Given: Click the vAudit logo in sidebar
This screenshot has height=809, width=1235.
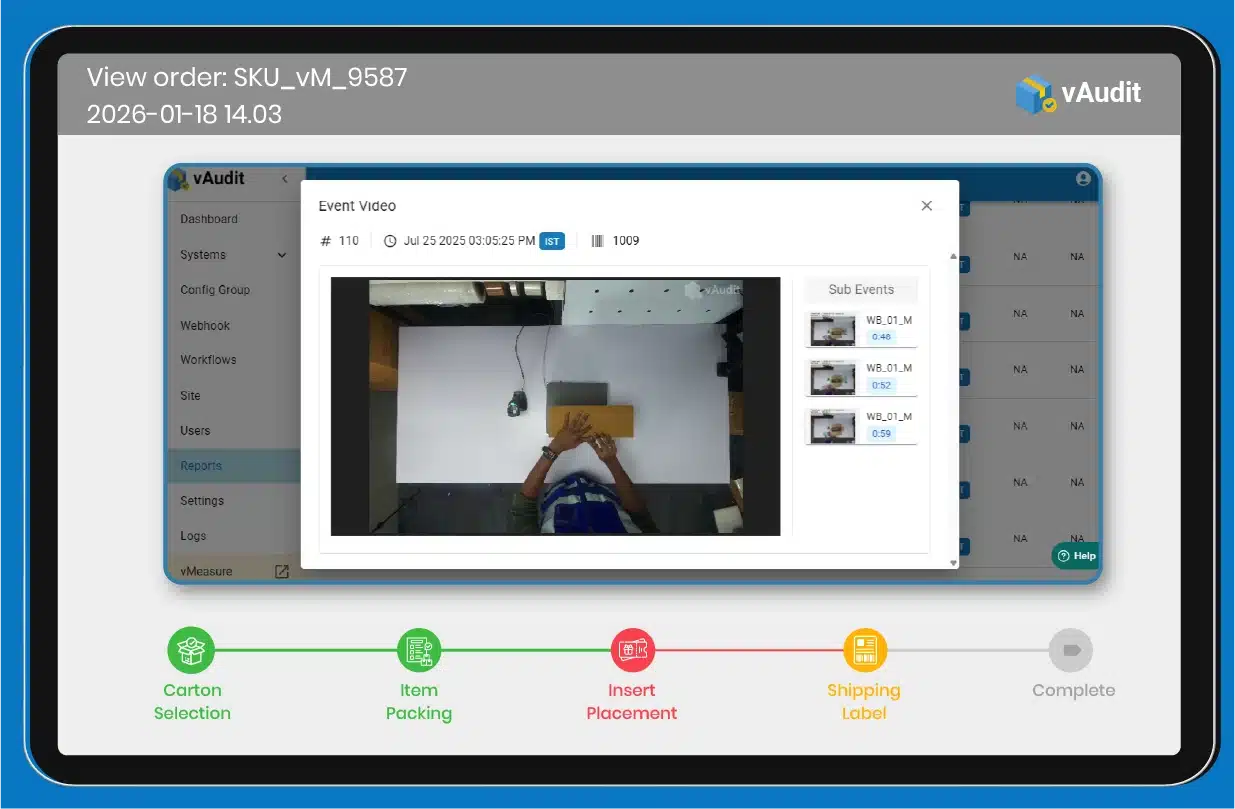Looking at the screenshot, I should [x=207, y=179].
